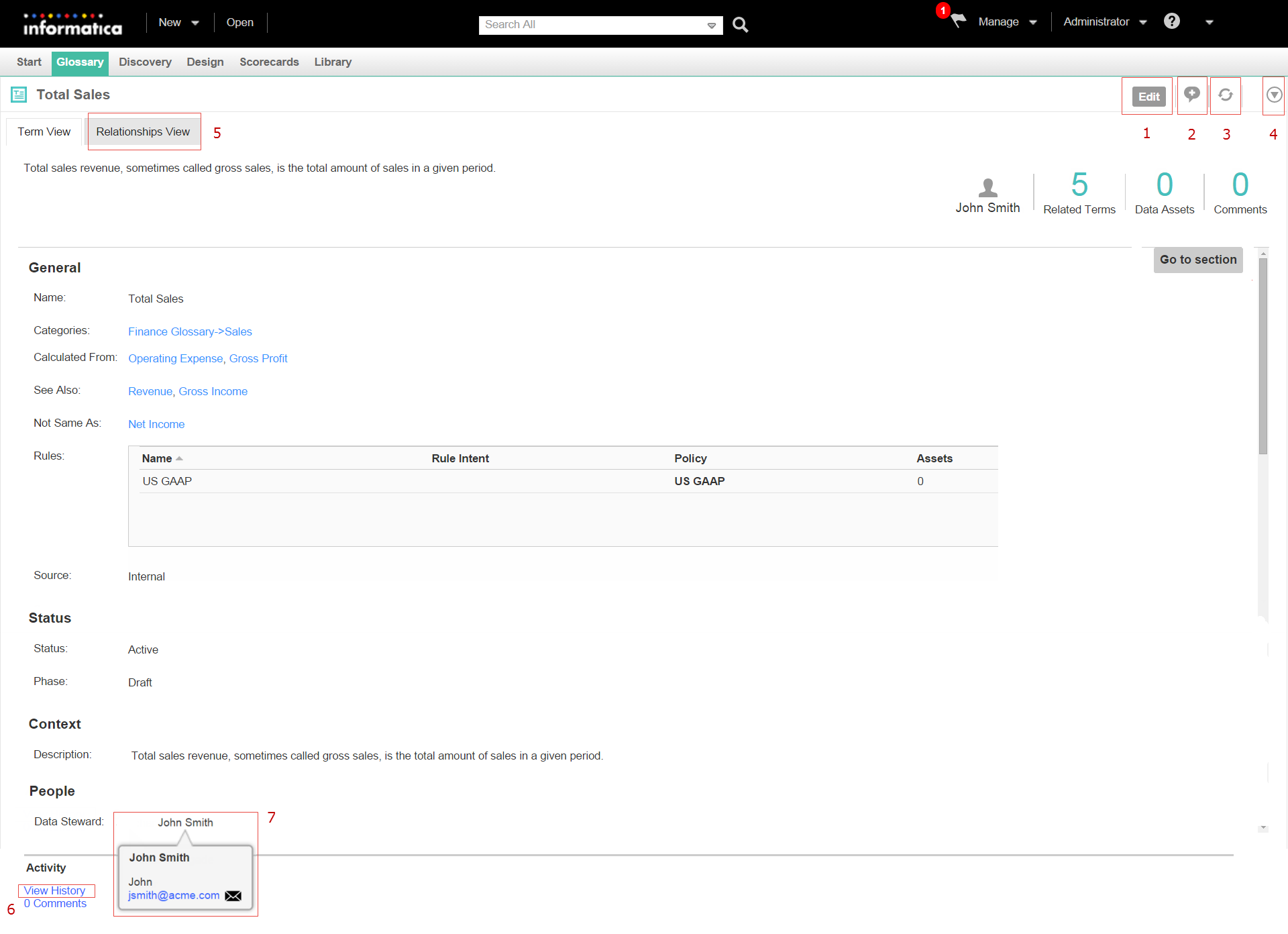Select the Glossary tab
The width and height of the screenshot is (1288, 934).
(80, 62)
